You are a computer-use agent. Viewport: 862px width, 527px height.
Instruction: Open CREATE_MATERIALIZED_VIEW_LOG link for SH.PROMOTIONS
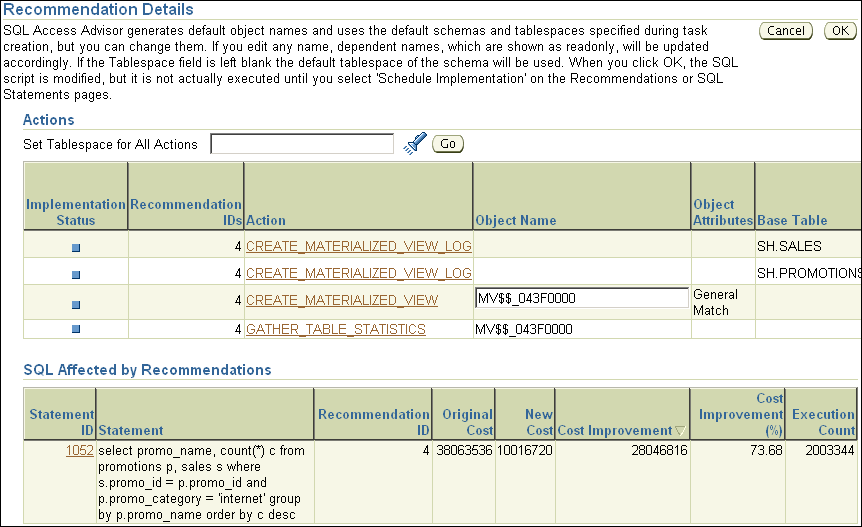[358, 273]
